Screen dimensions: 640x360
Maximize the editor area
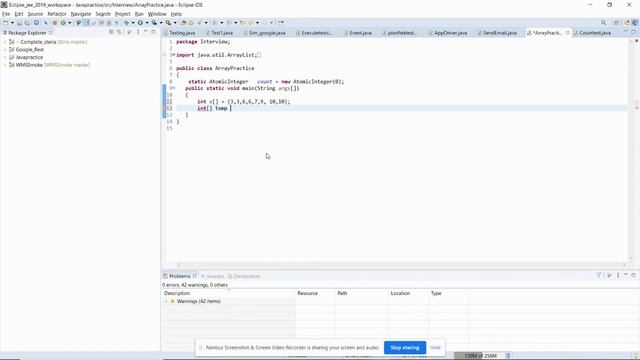[633, 32]
